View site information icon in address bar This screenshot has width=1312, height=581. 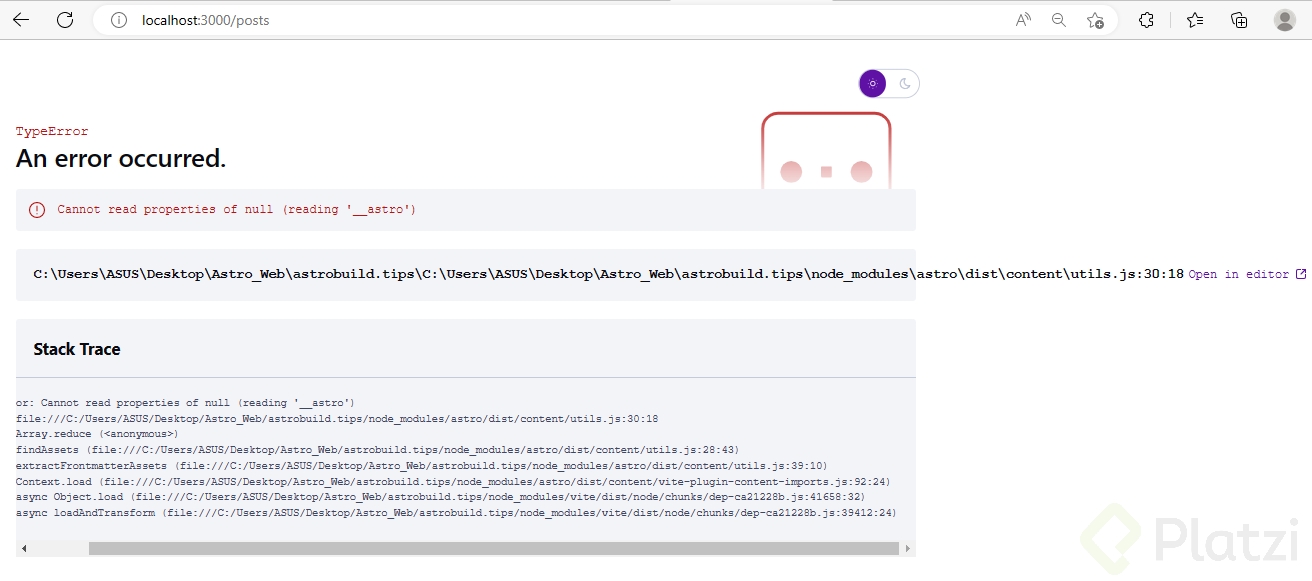tap(120, 20)
